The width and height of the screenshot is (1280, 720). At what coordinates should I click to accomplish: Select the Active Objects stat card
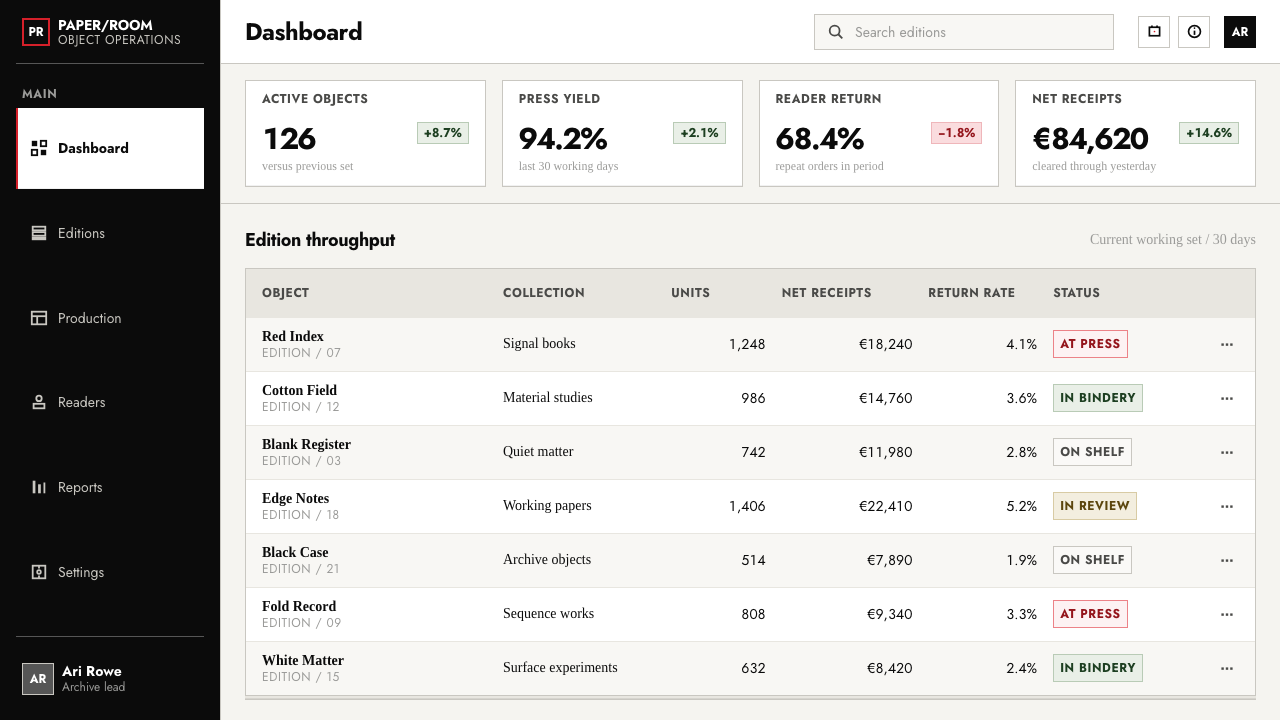click(365, 133)
